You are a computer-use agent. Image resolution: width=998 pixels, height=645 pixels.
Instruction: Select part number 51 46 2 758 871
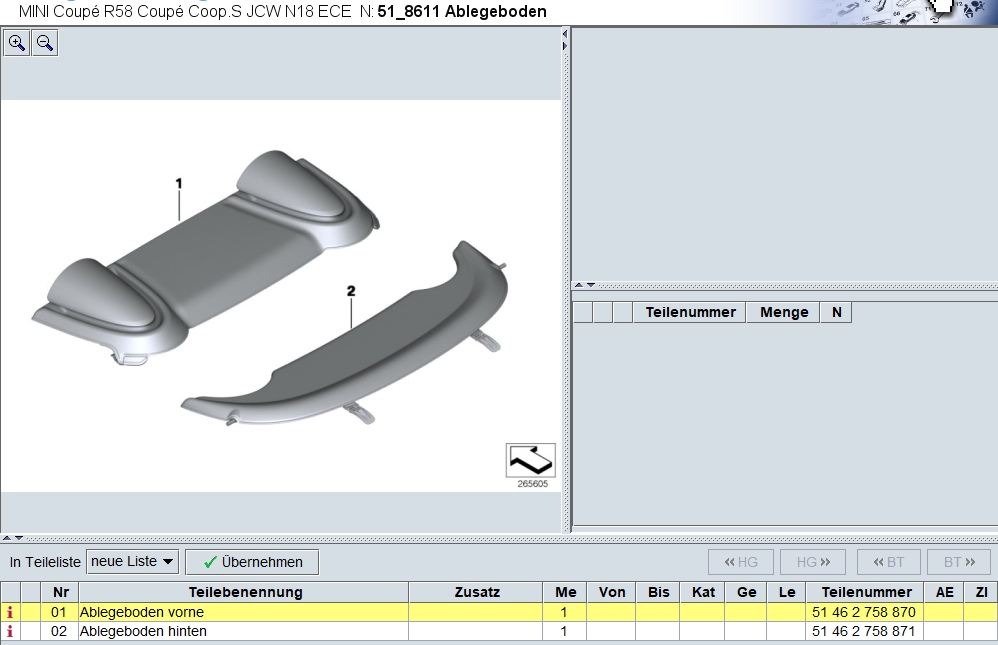[863, 632]
